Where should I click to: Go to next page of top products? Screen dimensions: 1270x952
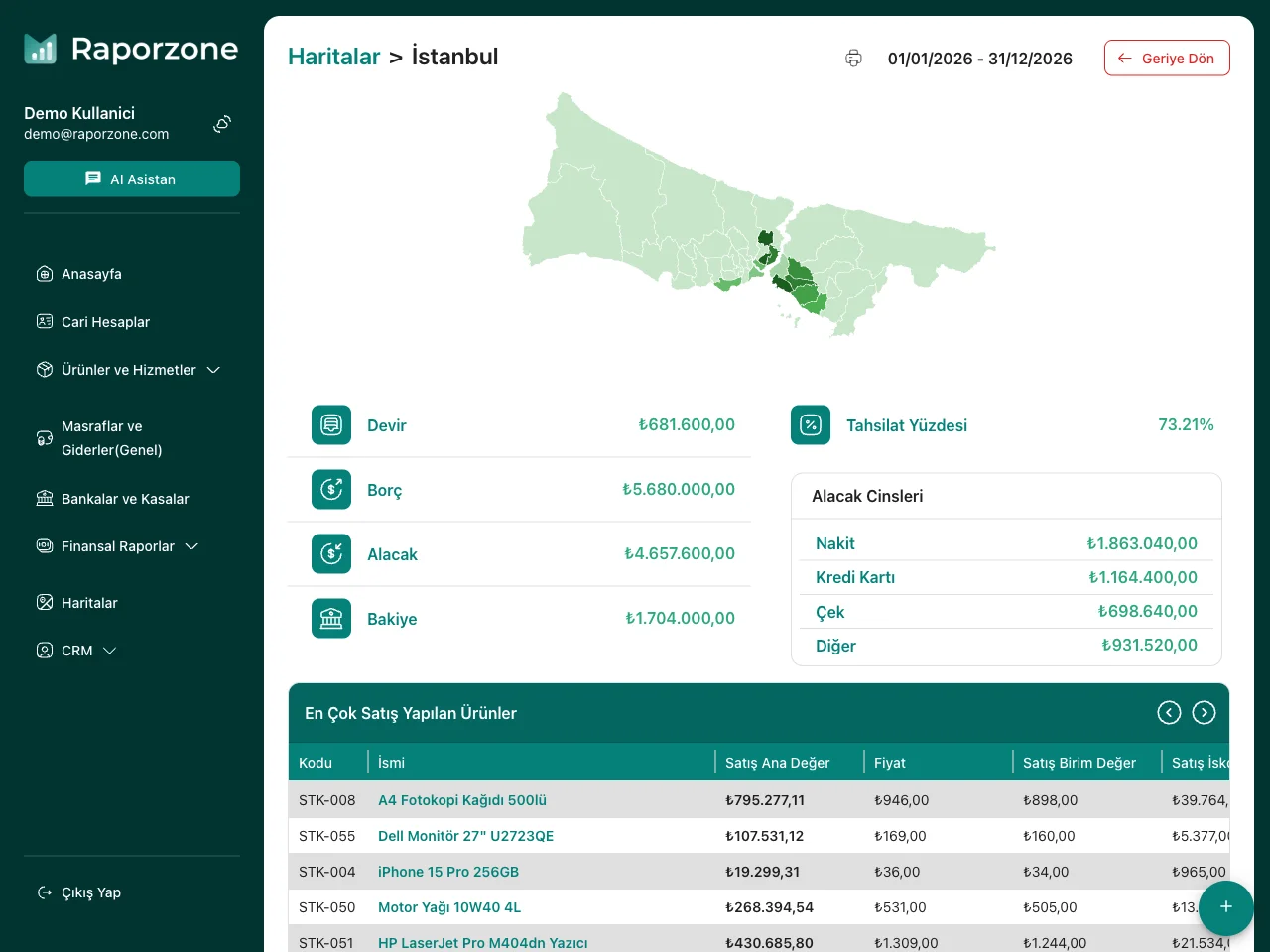point(1204,713)
